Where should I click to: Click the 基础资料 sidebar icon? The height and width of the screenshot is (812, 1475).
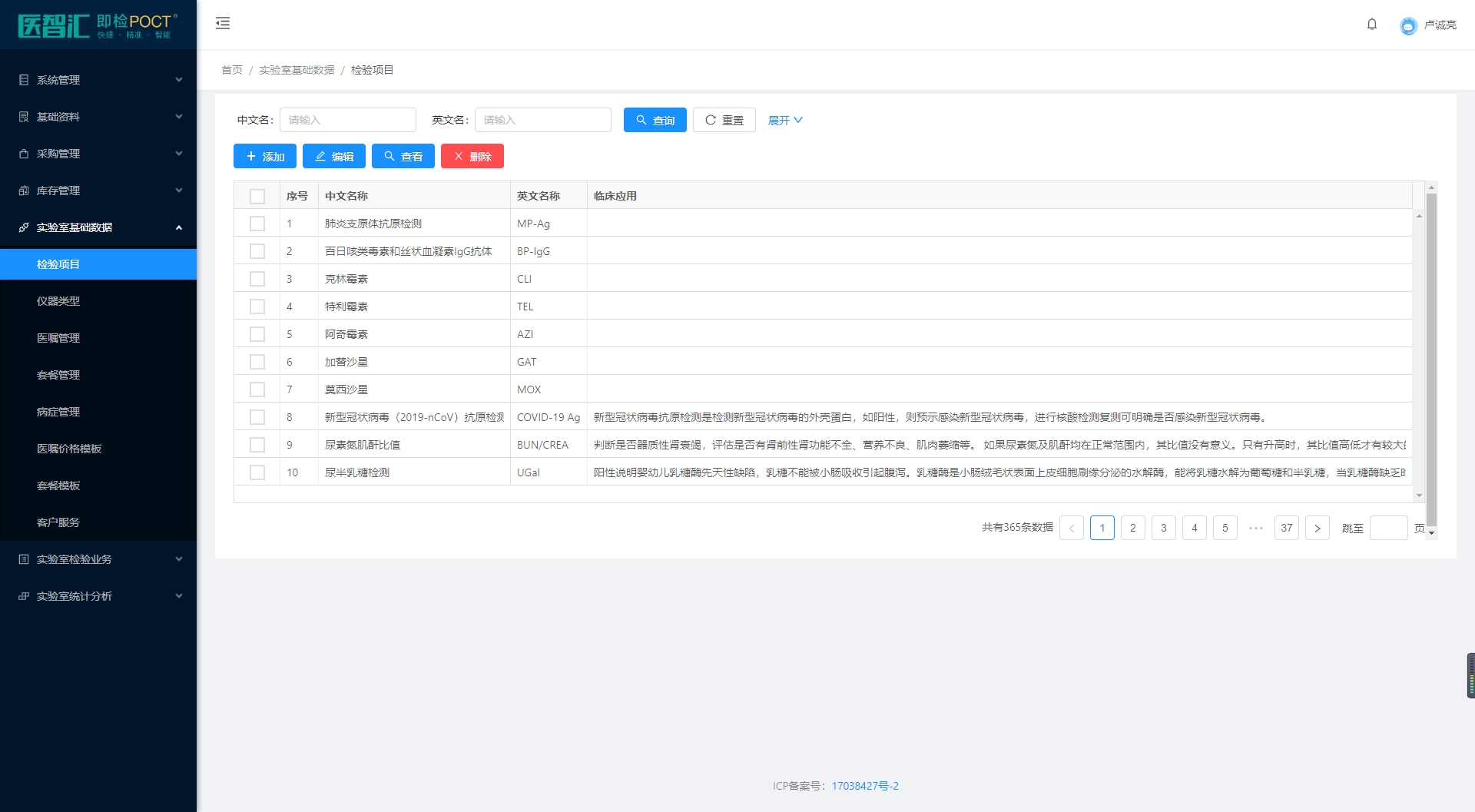tap(24, 117)
